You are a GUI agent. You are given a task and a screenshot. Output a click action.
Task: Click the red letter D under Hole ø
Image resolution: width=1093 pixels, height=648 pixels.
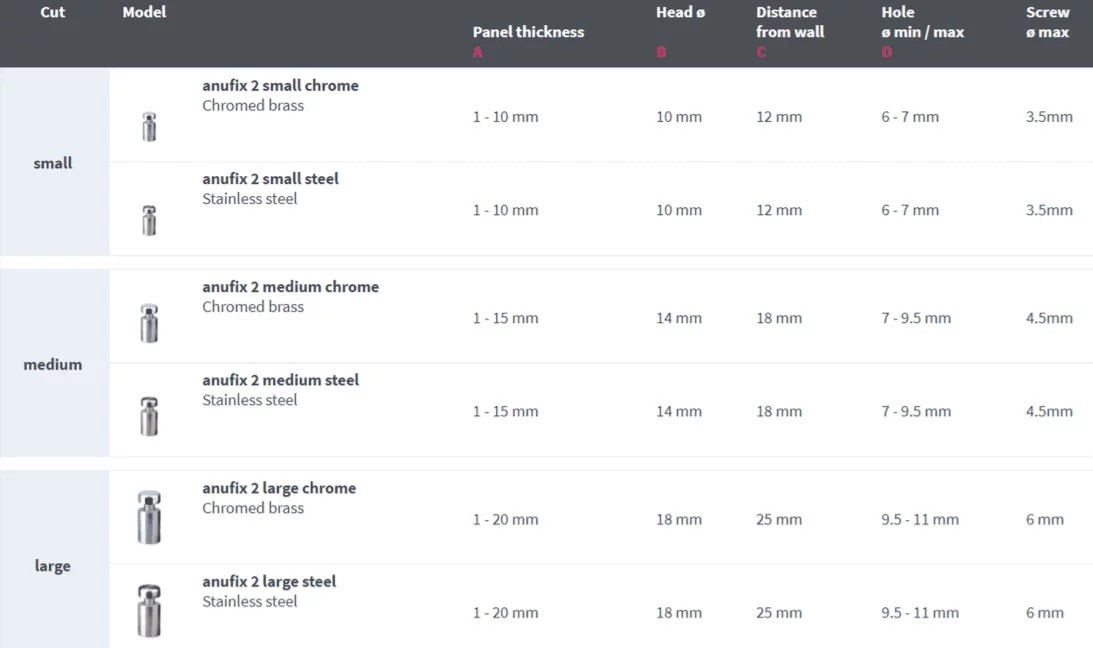pos(886,52)
